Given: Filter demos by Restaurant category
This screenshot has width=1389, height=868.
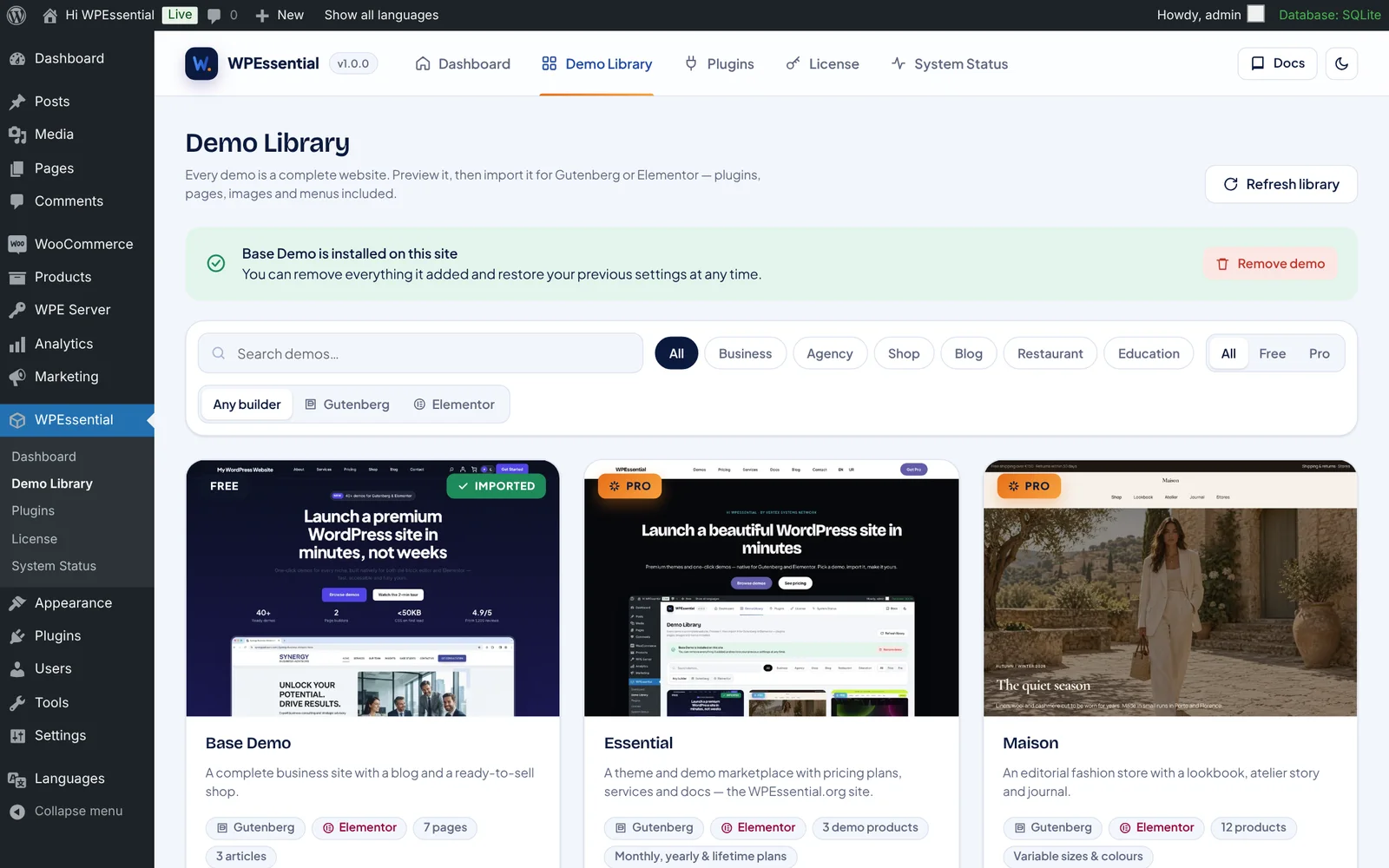Looking at the screenshot, I should point(1050,353).
